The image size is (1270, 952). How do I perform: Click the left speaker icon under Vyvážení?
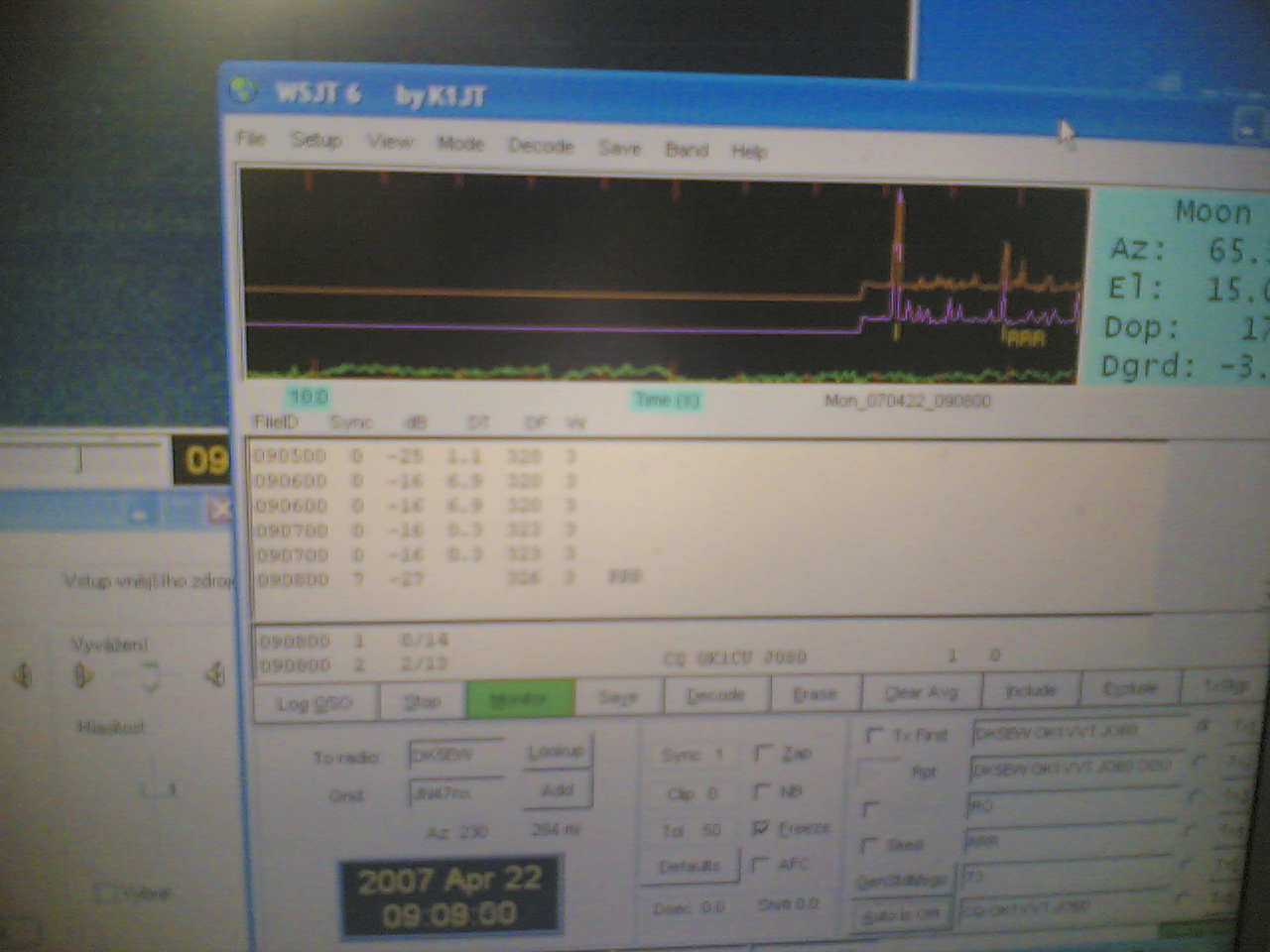83,675
